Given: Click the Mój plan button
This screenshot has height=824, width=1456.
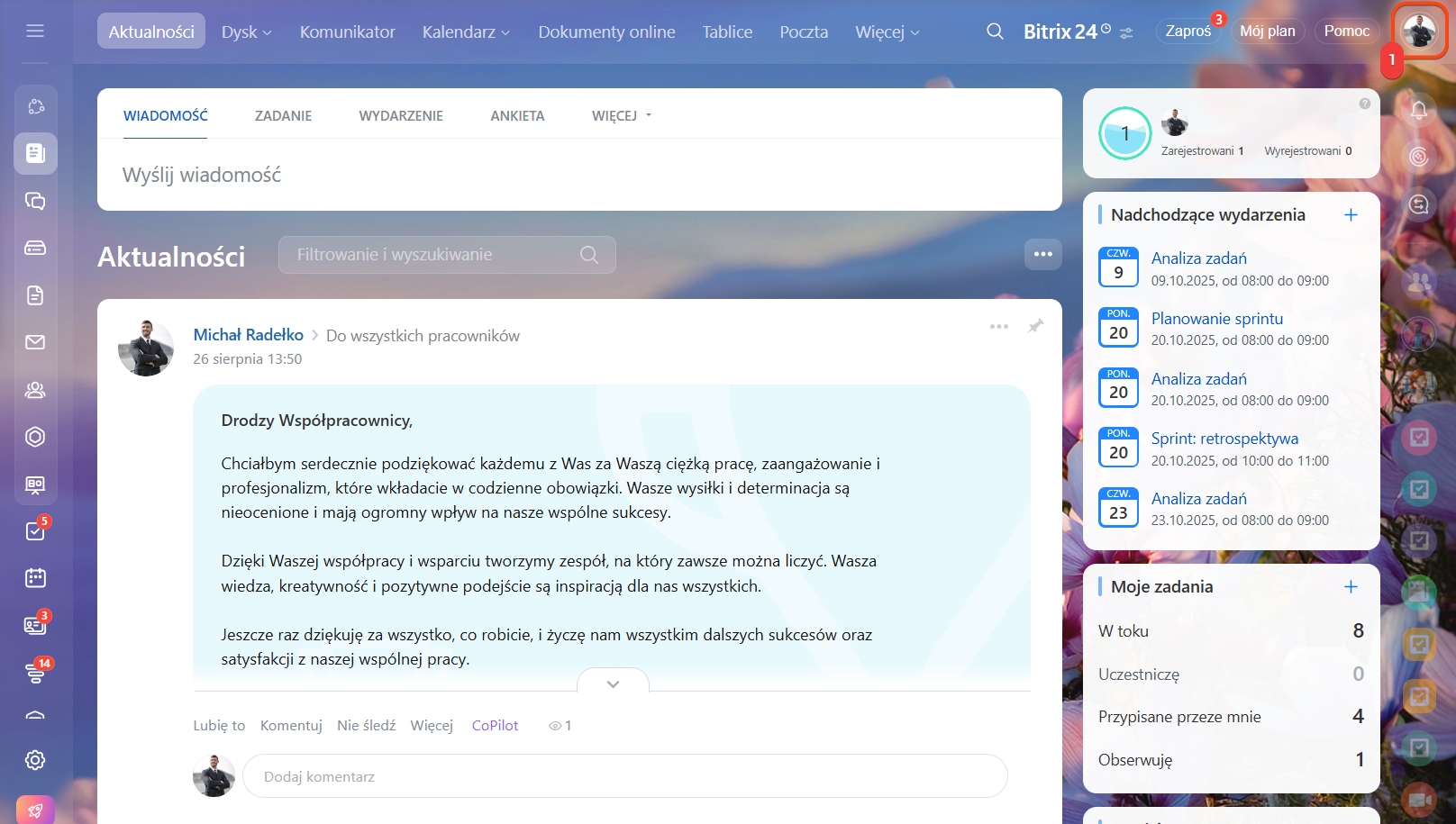Looking at the screenshot, I should coord(1267,32).
